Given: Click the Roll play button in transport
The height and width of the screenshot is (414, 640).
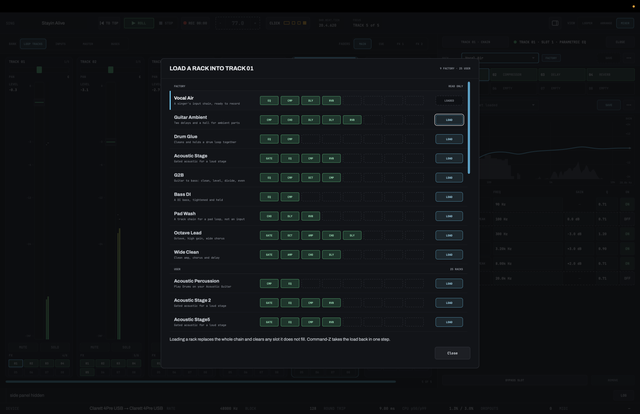Looking at the screenshot, I should [x=139, y=23].
